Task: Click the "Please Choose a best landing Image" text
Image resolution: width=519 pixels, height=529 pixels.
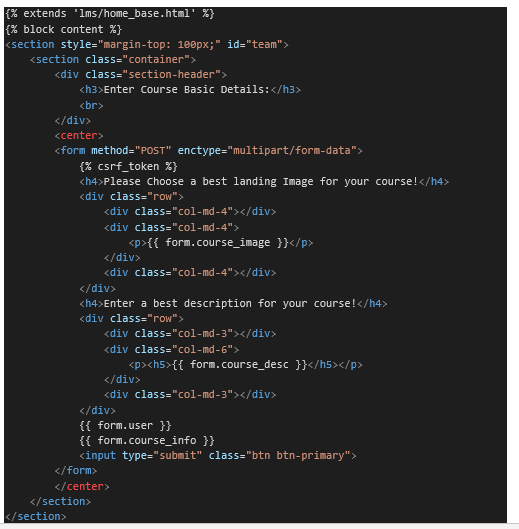Action: pyautogui.click(x=212, y=182)
